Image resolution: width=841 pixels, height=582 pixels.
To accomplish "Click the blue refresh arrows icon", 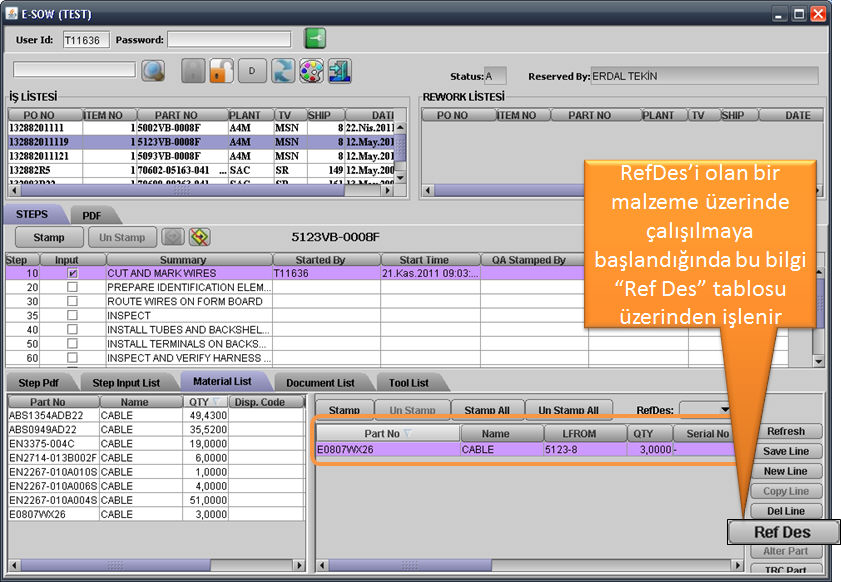I will pos(283,71).
